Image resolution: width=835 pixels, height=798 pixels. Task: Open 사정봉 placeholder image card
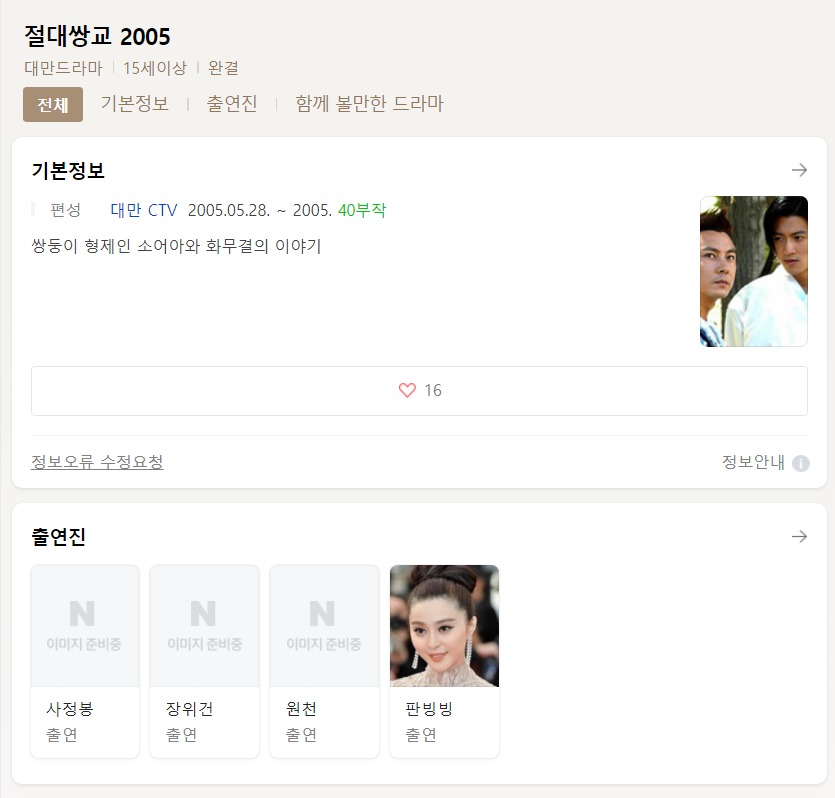point(85,626)
